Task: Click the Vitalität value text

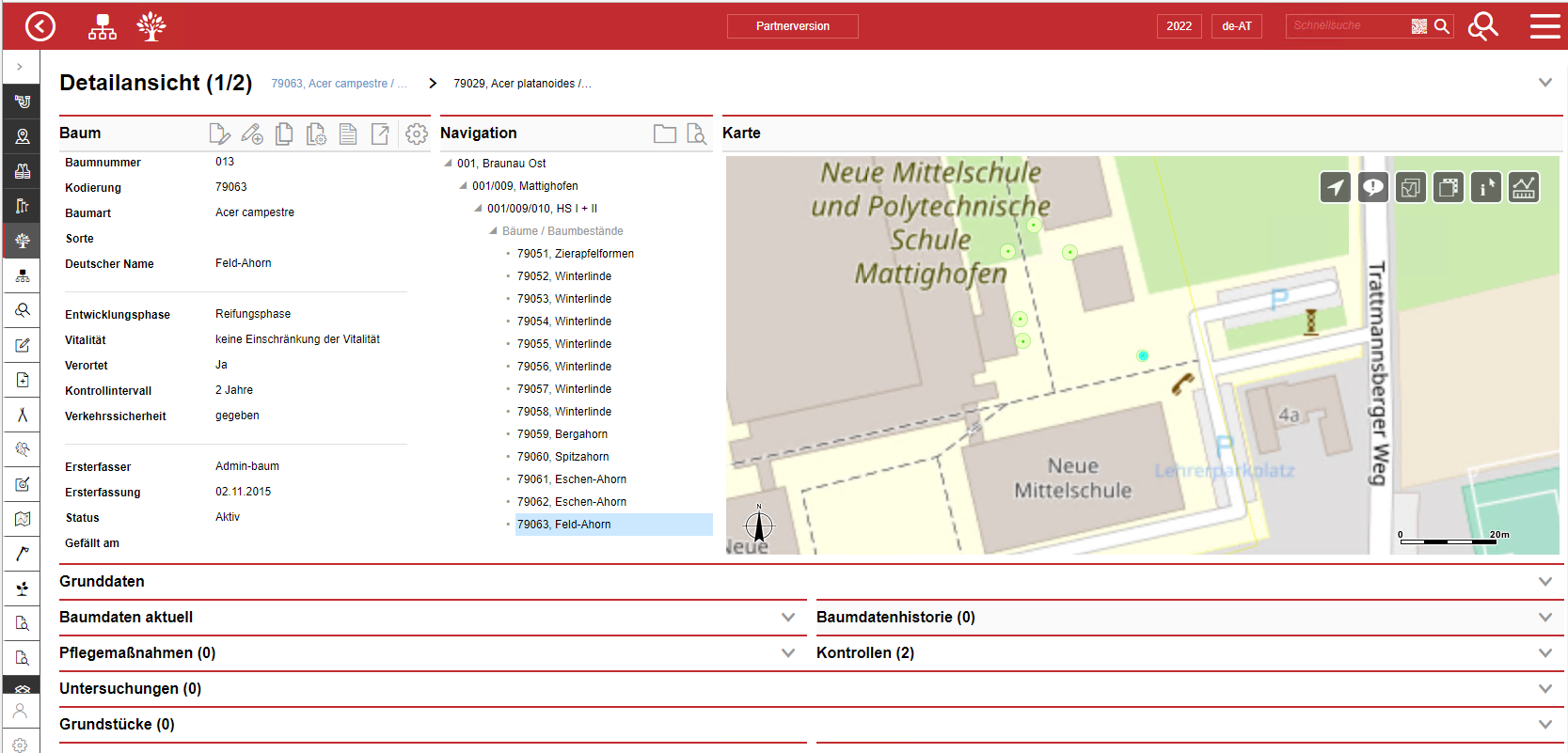Action: tap(297, 339)
